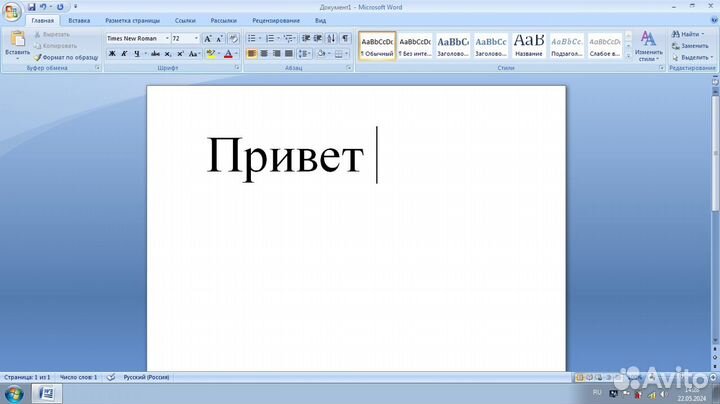
Task: Click Вырезать to cut the selection
Action: (x=52, y=34)
